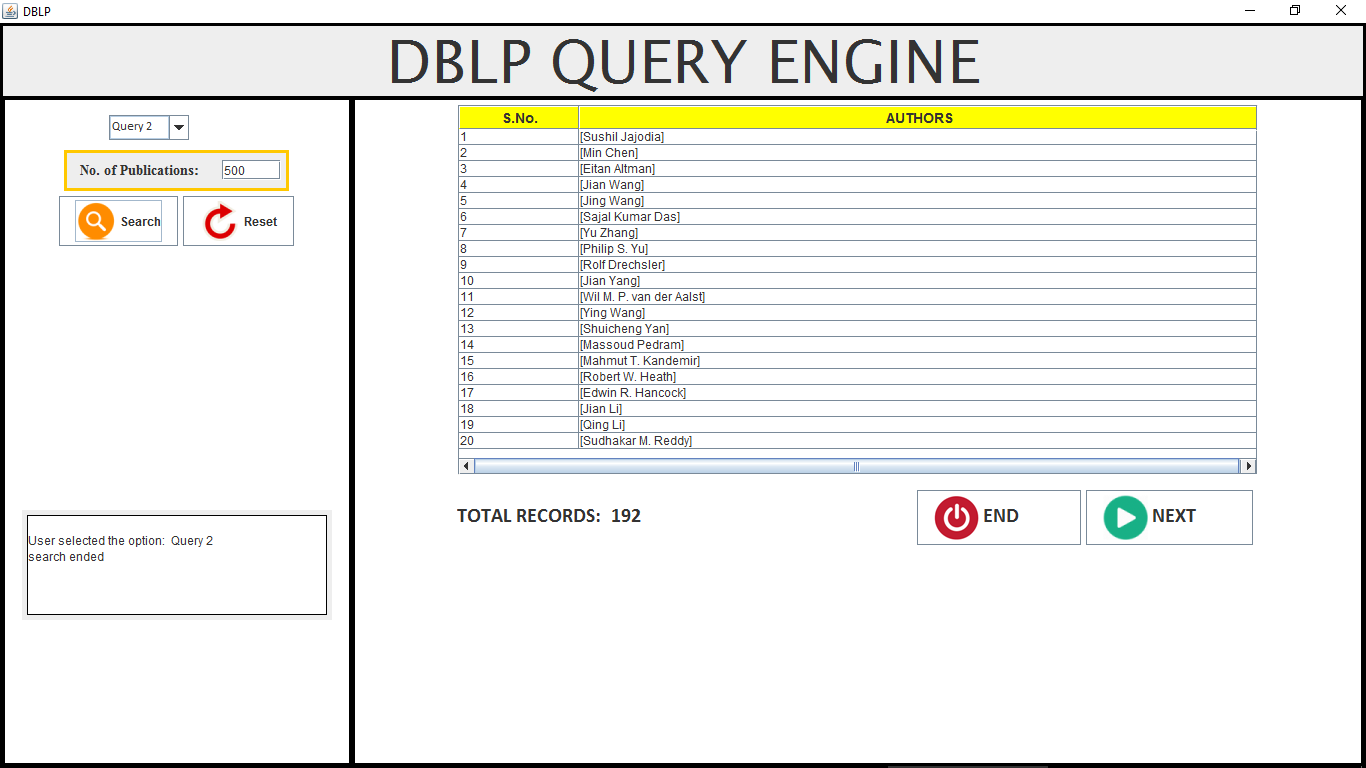This screenshot has width=1366, height=768.
Task: Click the S.No. column header
Action: 519,118
